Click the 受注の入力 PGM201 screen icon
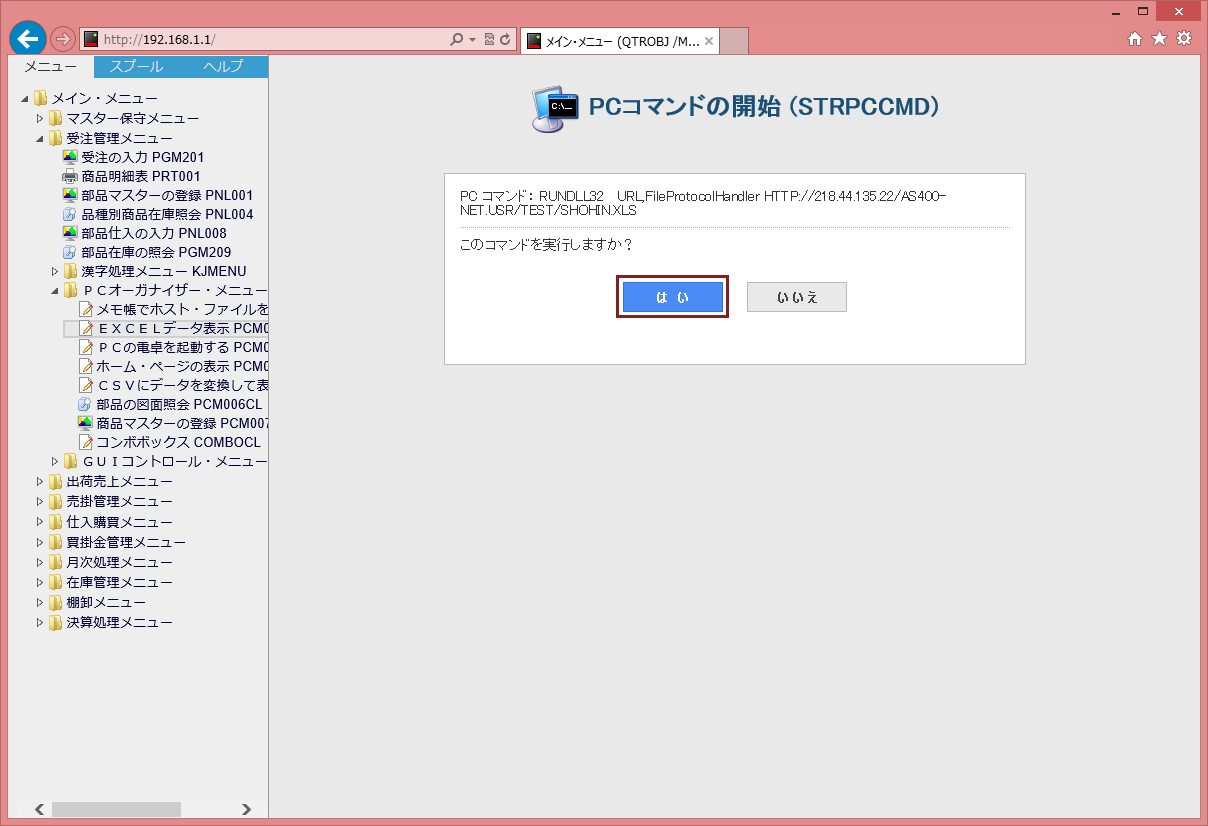The height and width of the screenshot is (826, 1208). click(70, 157)
